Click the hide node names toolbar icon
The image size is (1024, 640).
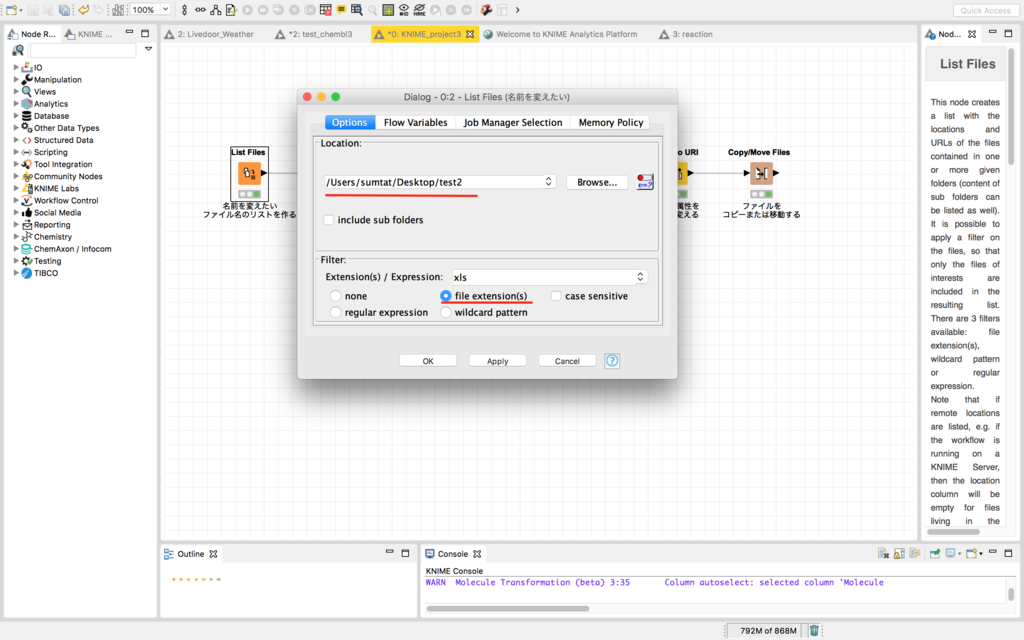tap(419, 10)
